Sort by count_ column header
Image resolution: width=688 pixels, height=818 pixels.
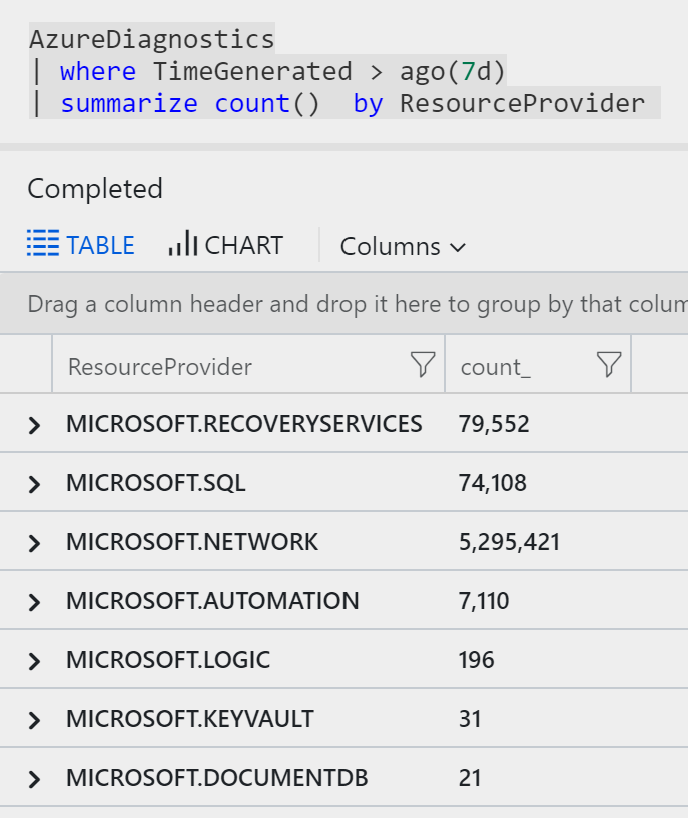click(496, 367)
